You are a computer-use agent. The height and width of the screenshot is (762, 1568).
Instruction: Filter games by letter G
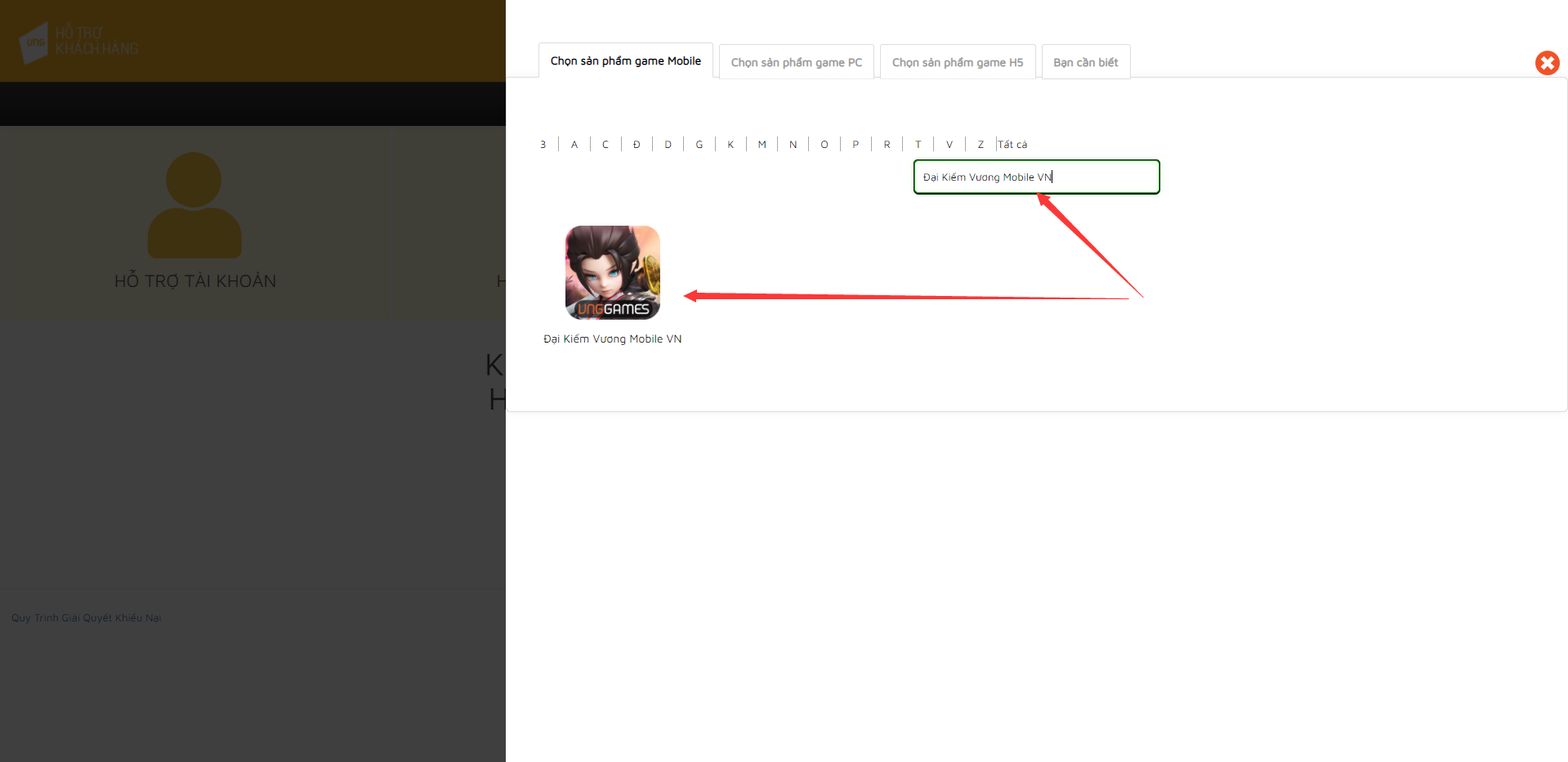point(699,145)
